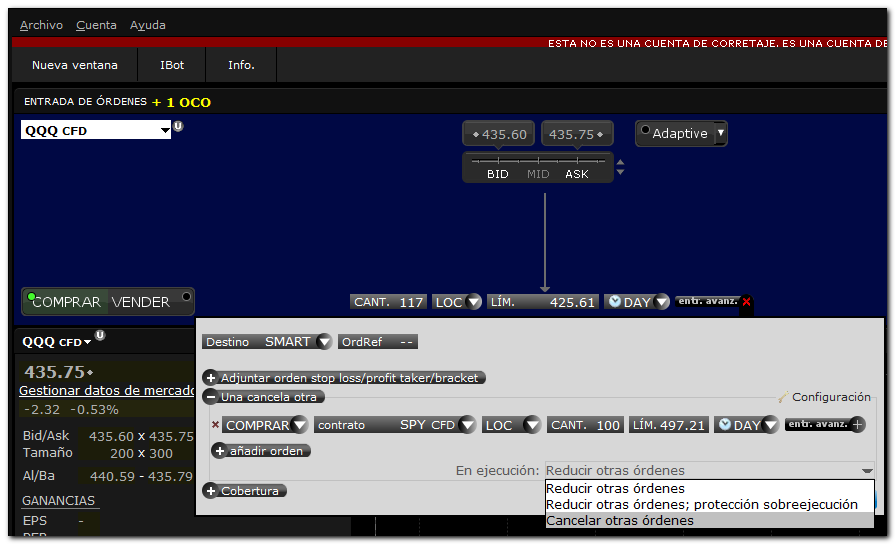The height and width of the screenshot is (544, 895).
Task: Open the Destino SMART dropdown
Action: pyautogui.click(x=324, y=342)
